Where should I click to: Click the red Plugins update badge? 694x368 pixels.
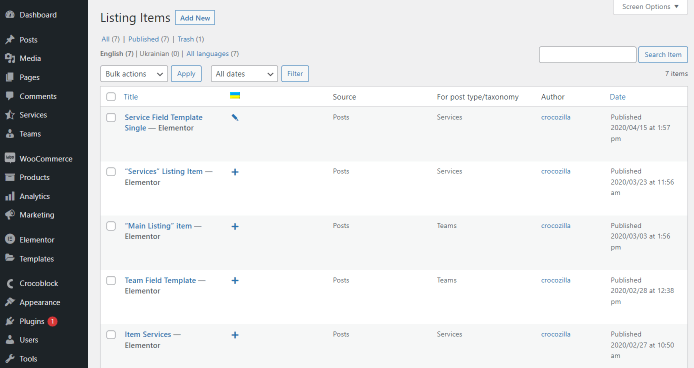pyautogui.click(x=52, y=322)
